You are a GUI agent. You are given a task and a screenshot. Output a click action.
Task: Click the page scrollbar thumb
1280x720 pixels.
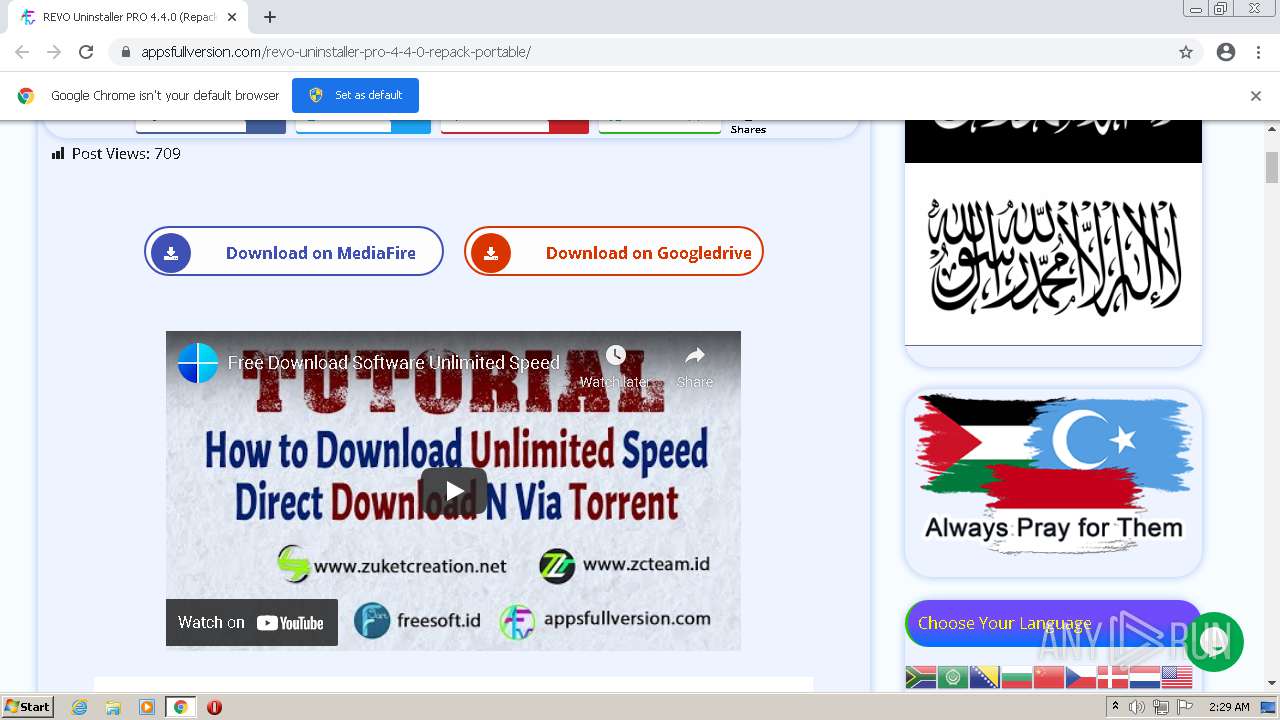pos(1272,167)
